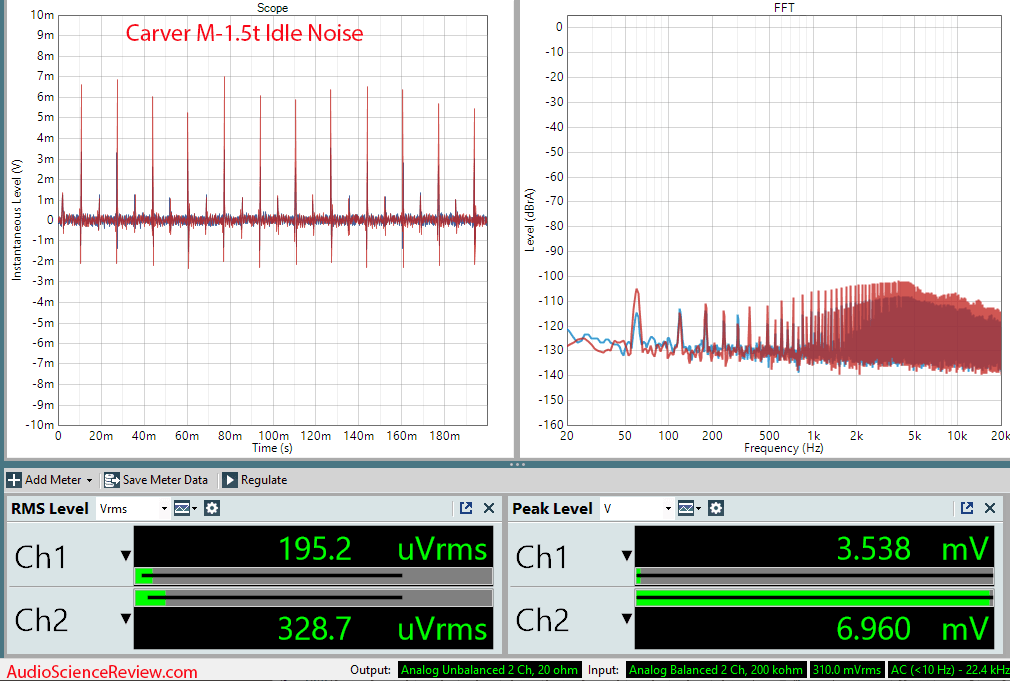Viewport: 1010px width, 681px height.
Task: Click the Regulate play button
Action: pyautogui.click(x=229, y=480)
